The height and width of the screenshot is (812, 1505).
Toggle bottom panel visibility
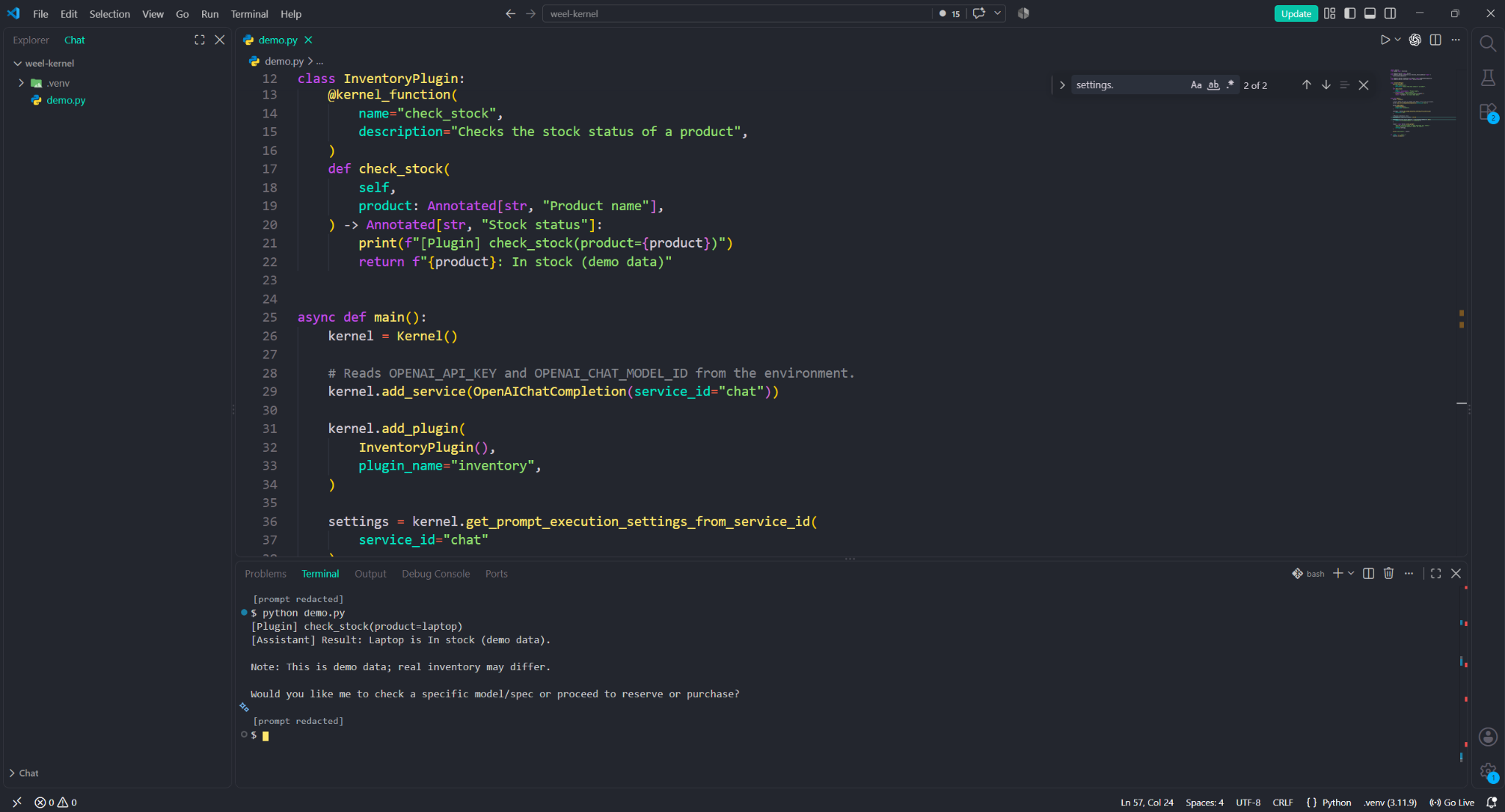point(1370,13)
